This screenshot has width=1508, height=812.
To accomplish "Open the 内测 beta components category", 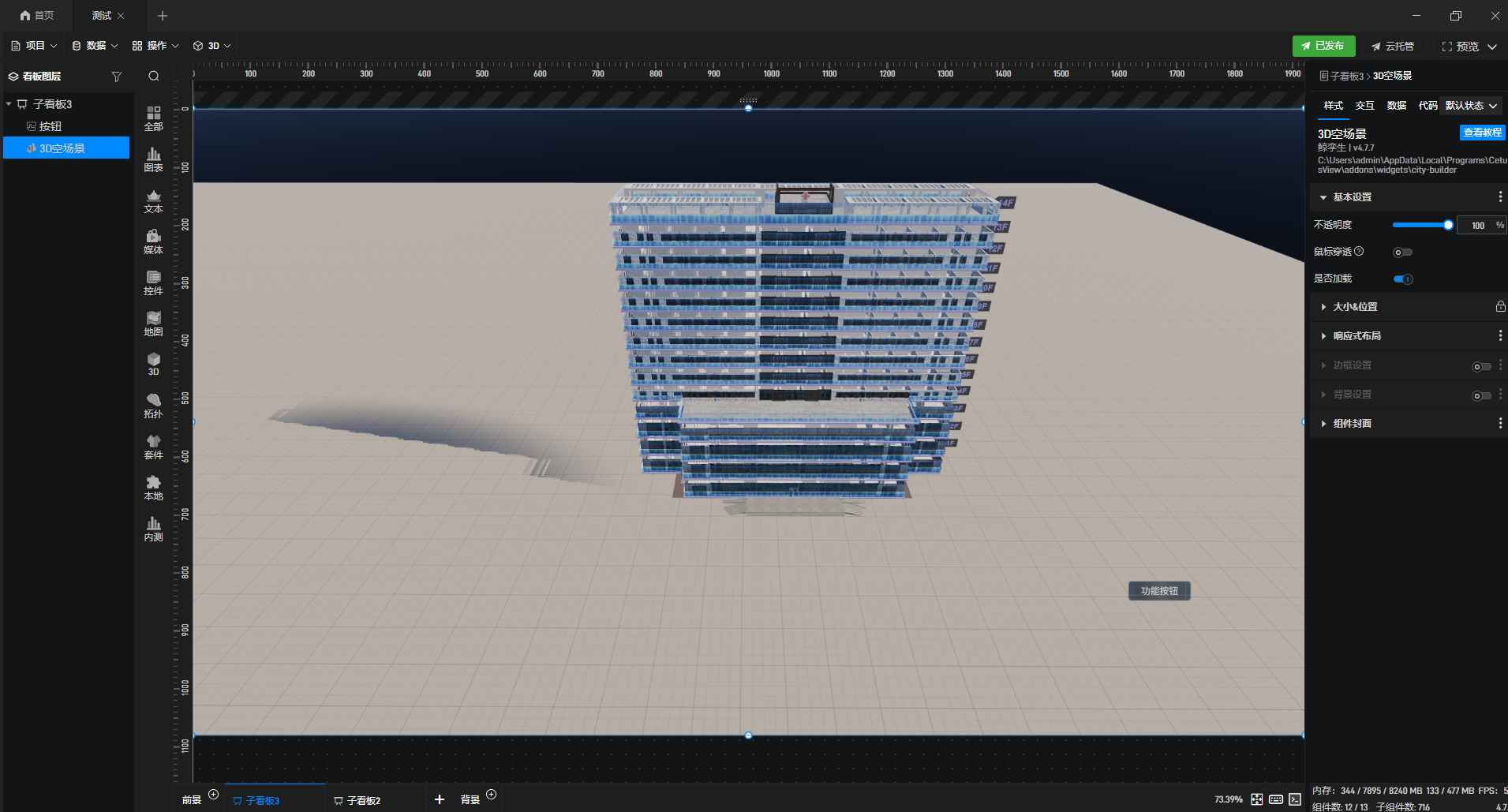I will 153,529.
